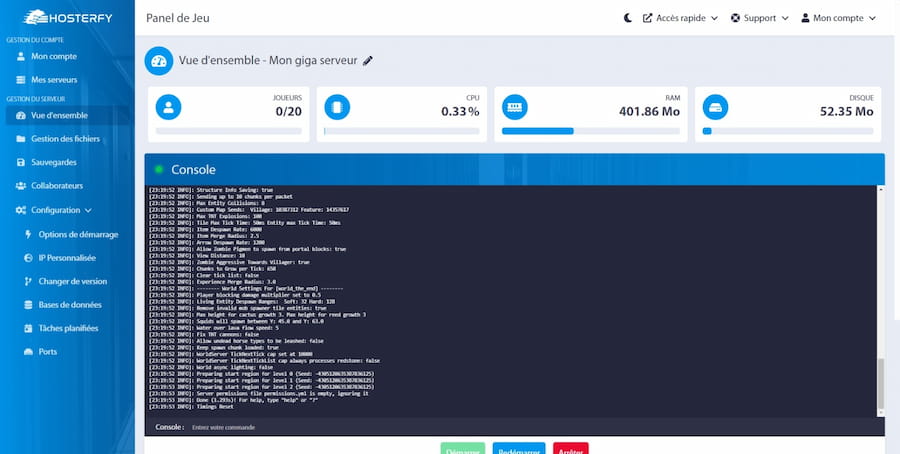Click the RAM memory icon
Image resolution: width=900 pixels, height=454 pixels.
click(x=515, y=106)
